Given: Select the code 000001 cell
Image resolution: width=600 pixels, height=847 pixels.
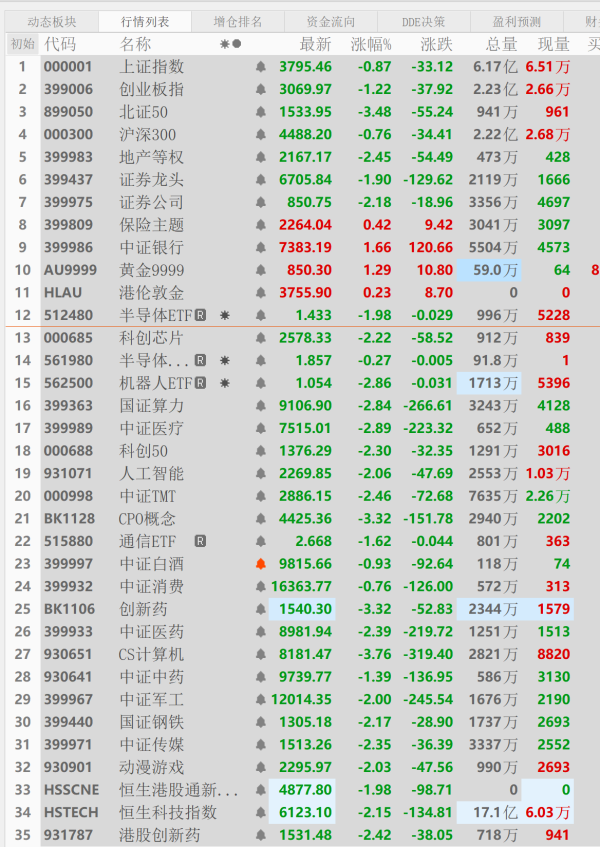Looking at the screenshot, I should 68,67.
